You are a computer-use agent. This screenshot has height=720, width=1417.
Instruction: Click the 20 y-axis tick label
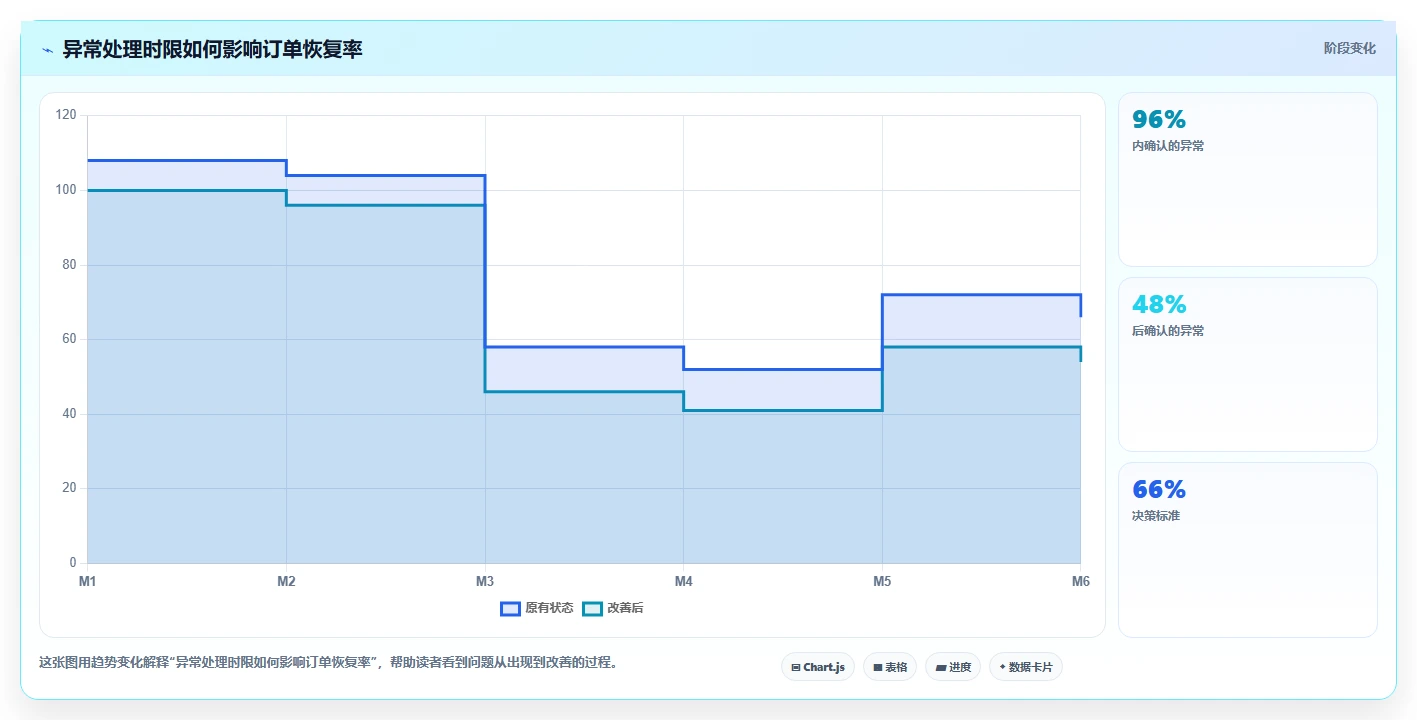(x=69, y=488)
